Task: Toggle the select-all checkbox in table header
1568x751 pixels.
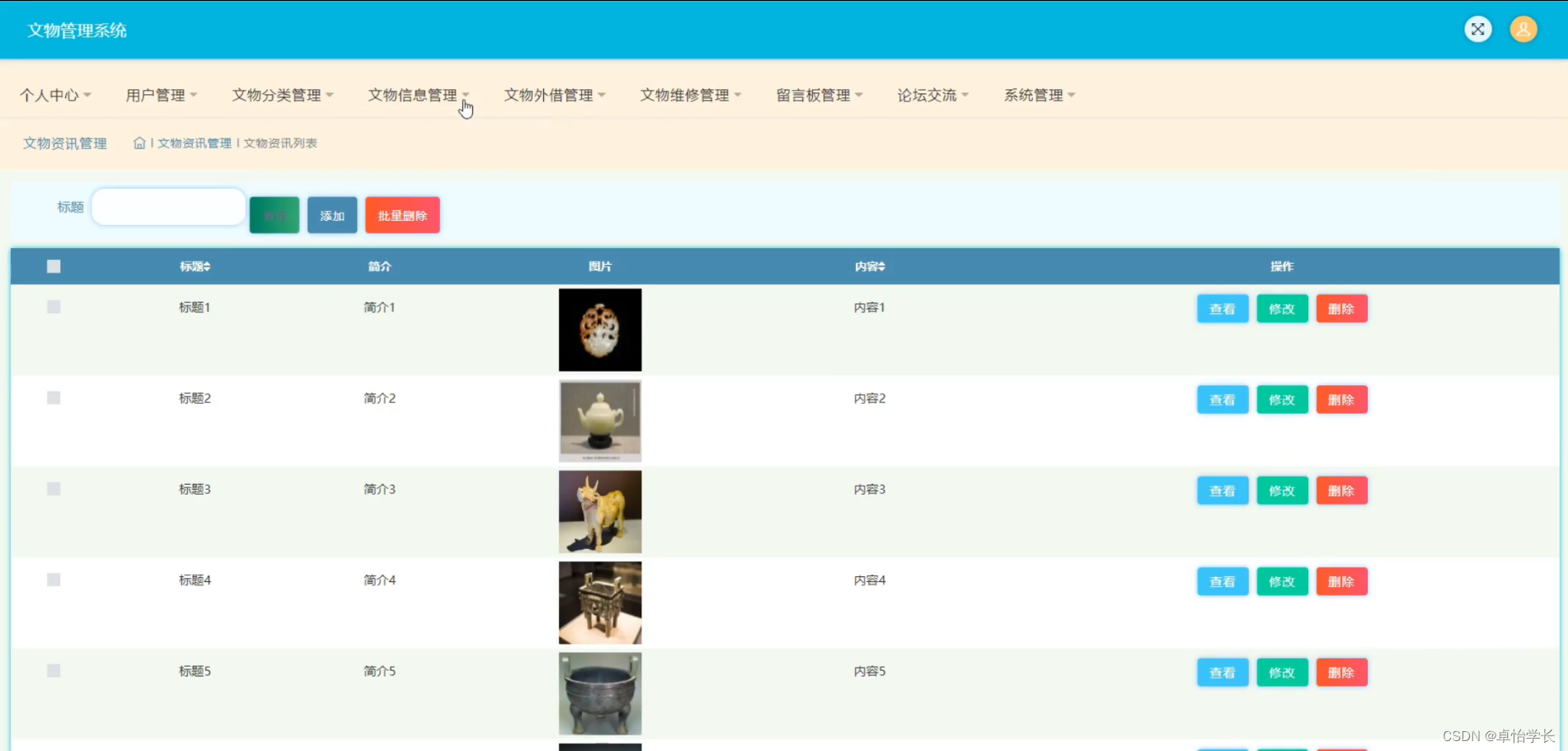Action: [x=53, y=265]
